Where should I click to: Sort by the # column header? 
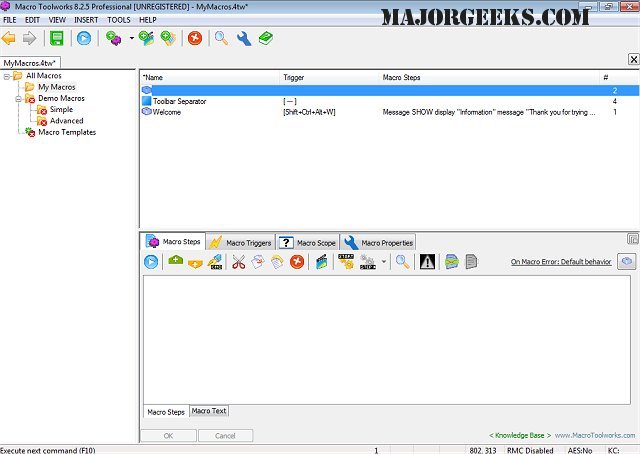(619, 78)
